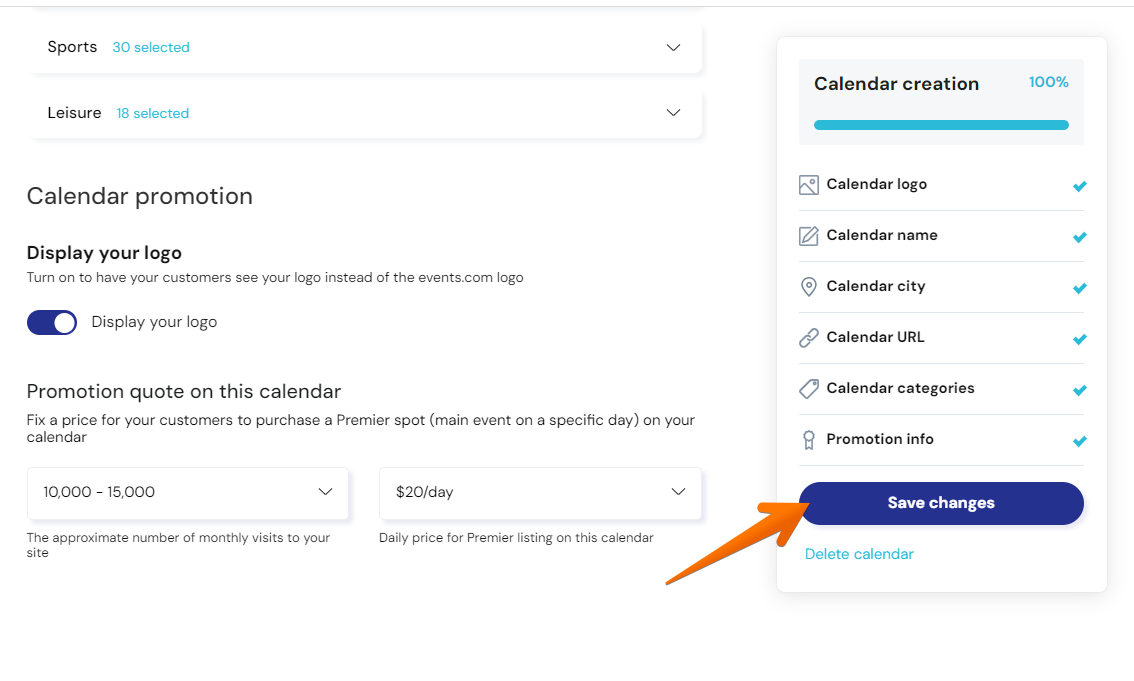Click the Promotion info ribbon icon

[x=809, y=440]
